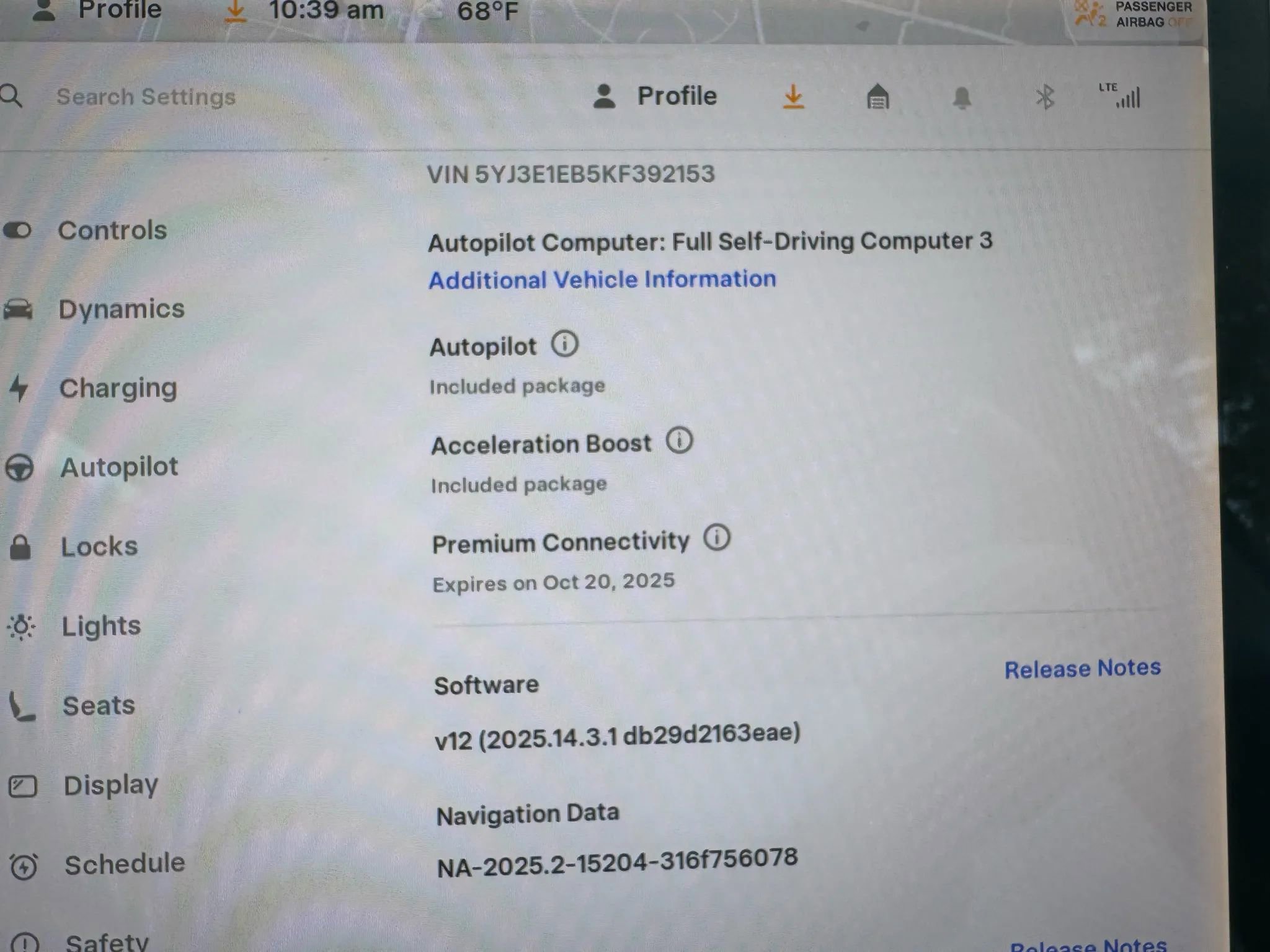View the Acceleration Boost info icon
The height and width of the screenshot is (952, 1270).
pyautogui.click(x=680, y=441)
